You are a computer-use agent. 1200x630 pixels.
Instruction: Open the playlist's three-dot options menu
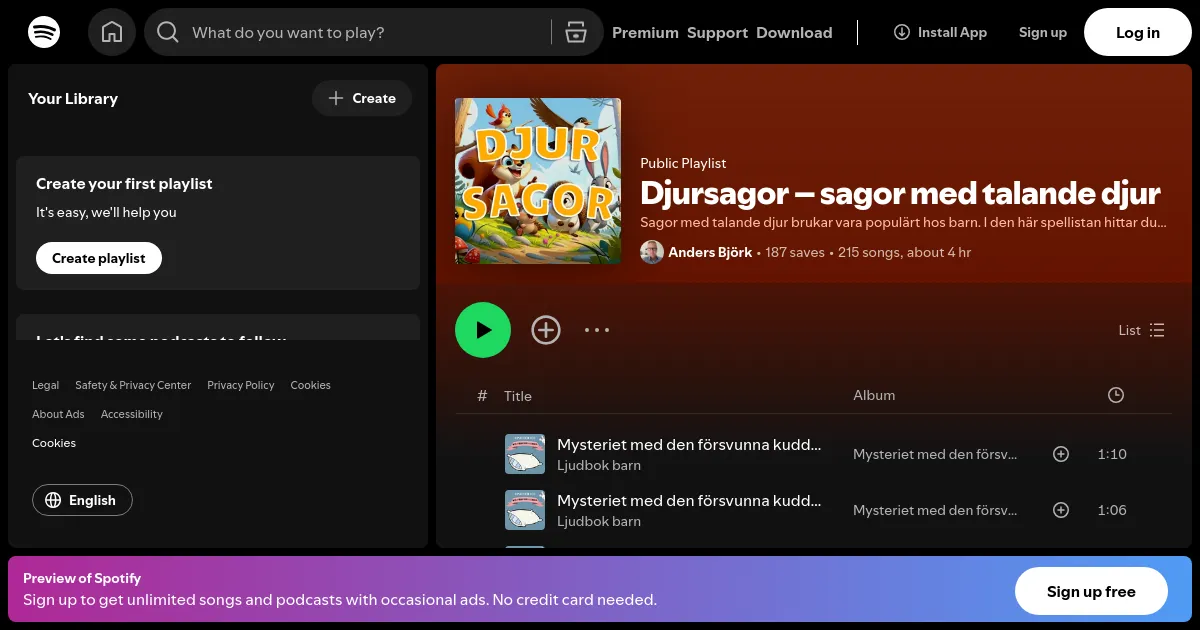click(597, 330)
